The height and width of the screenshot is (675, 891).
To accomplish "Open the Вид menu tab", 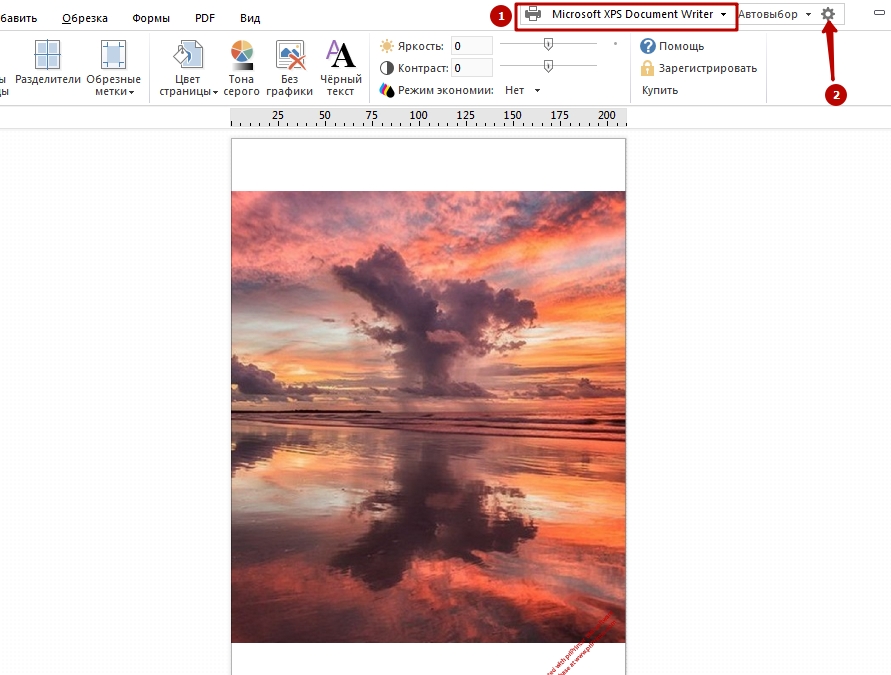I will (250, 18).
